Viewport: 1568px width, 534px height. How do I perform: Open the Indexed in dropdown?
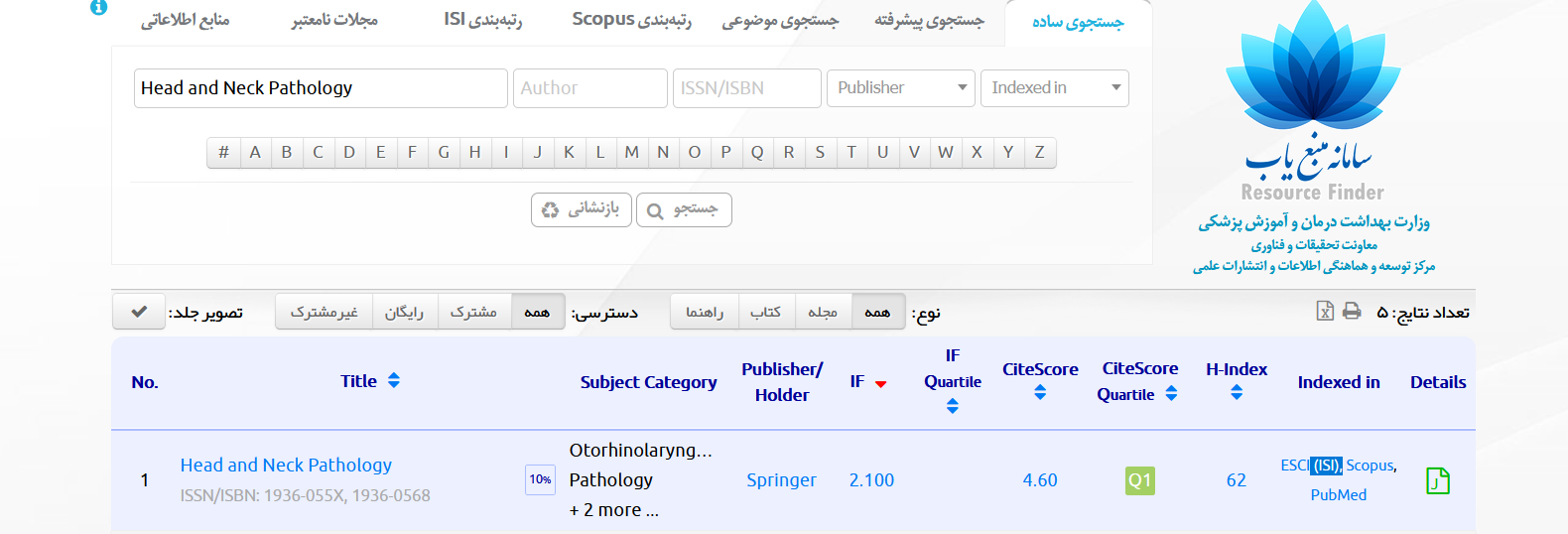(1054, 88)
